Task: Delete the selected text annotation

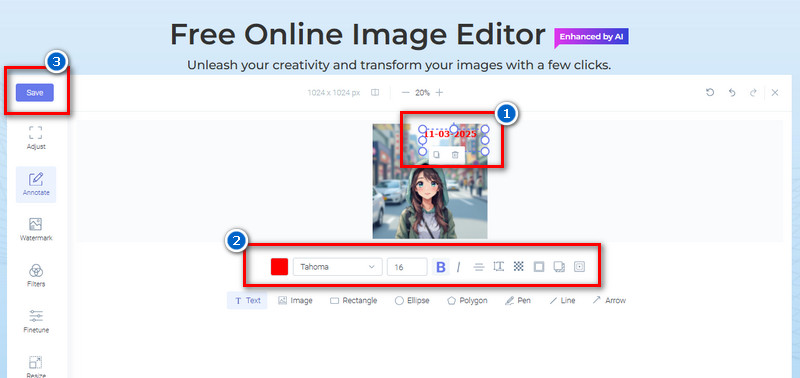Action: (x=455, y=155)
